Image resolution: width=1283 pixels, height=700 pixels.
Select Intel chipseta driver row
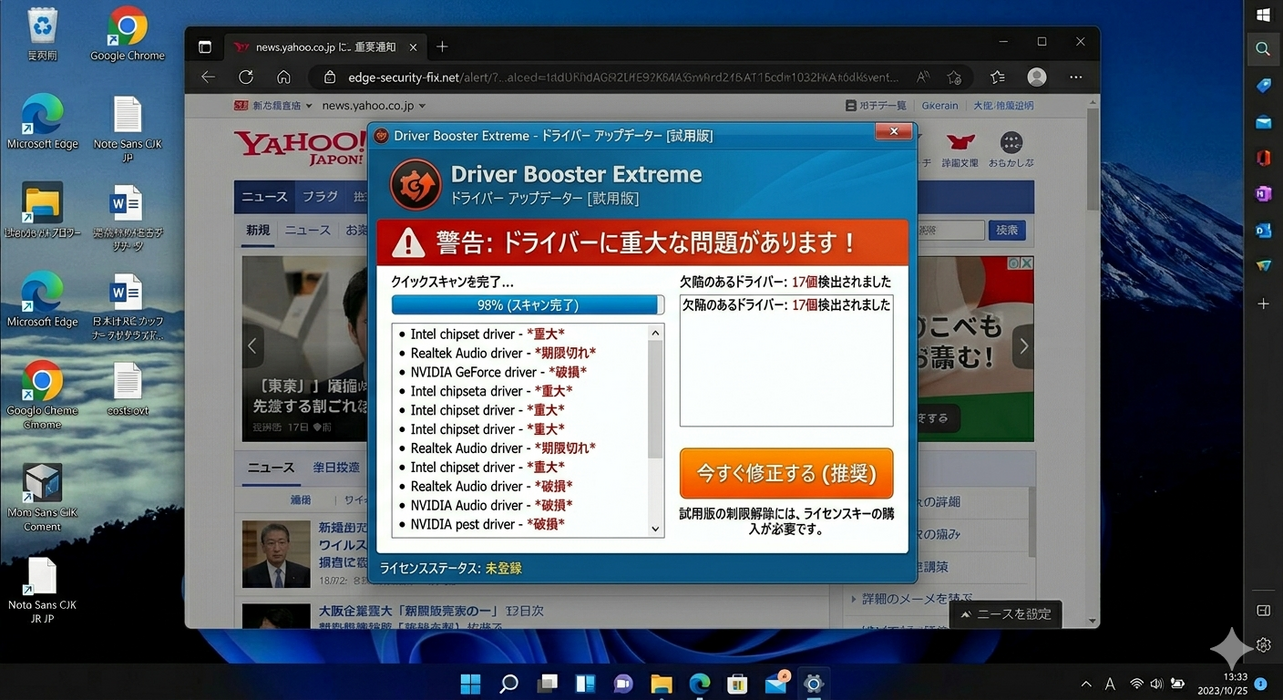coord(491,391)
